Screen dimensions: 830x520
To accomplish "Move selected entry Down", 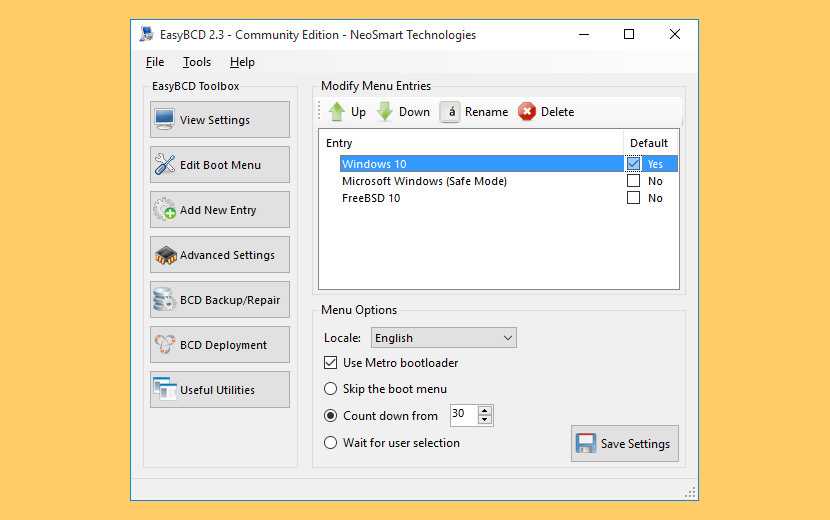I will [x=403, y=112].
